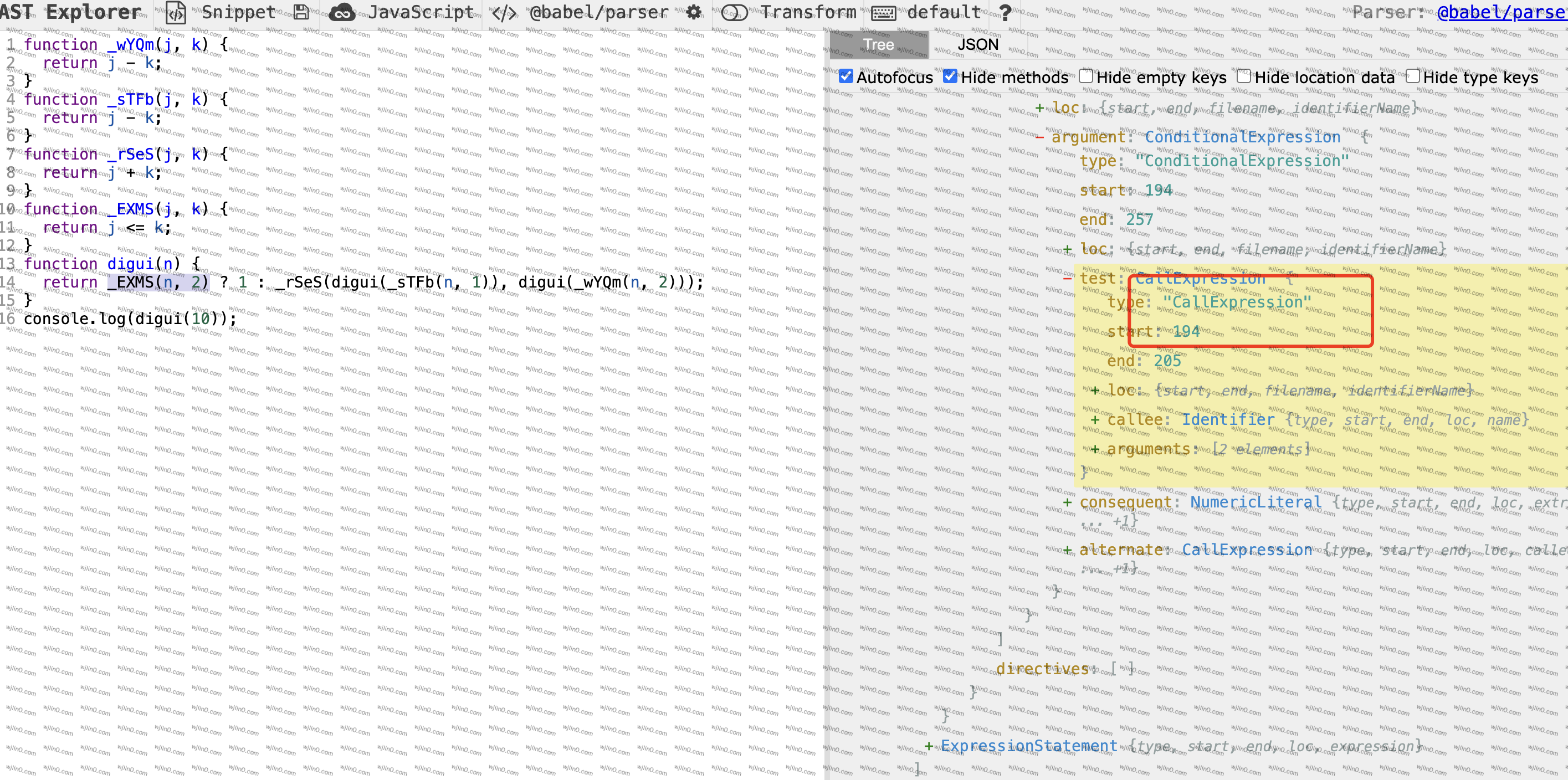Click 'return j <= k' on line 11
This screenshot has height=780, width=1568.
[107, 228]
